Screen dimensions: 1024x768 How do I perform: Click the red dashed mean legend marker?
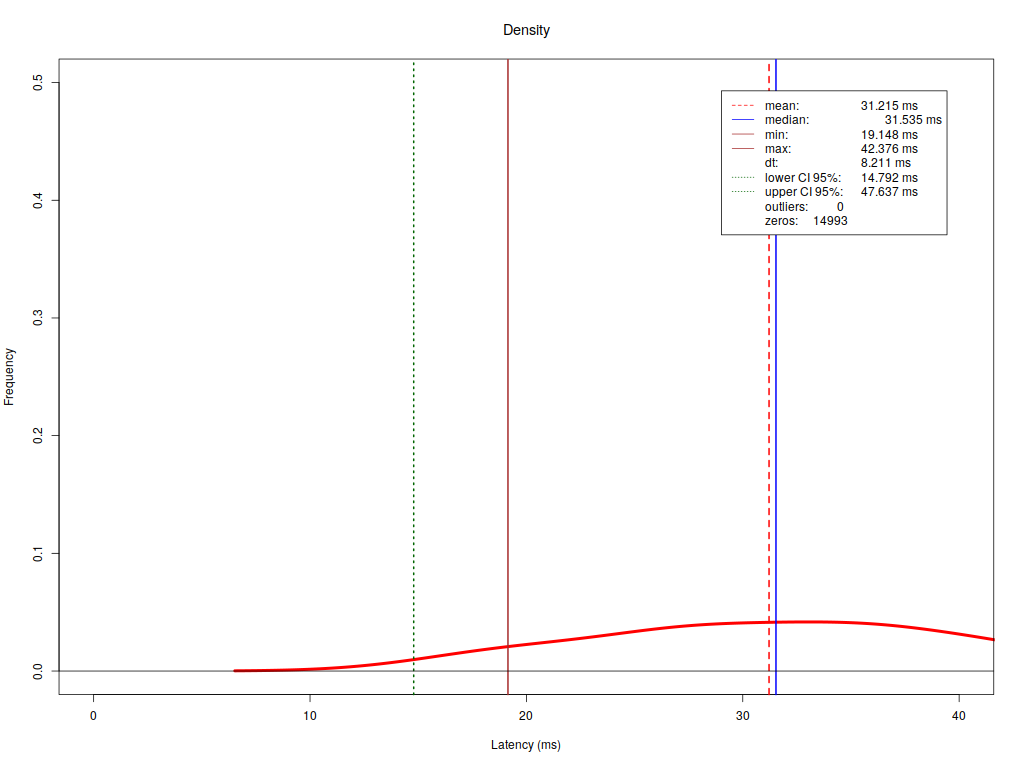[x=743, y=106]
